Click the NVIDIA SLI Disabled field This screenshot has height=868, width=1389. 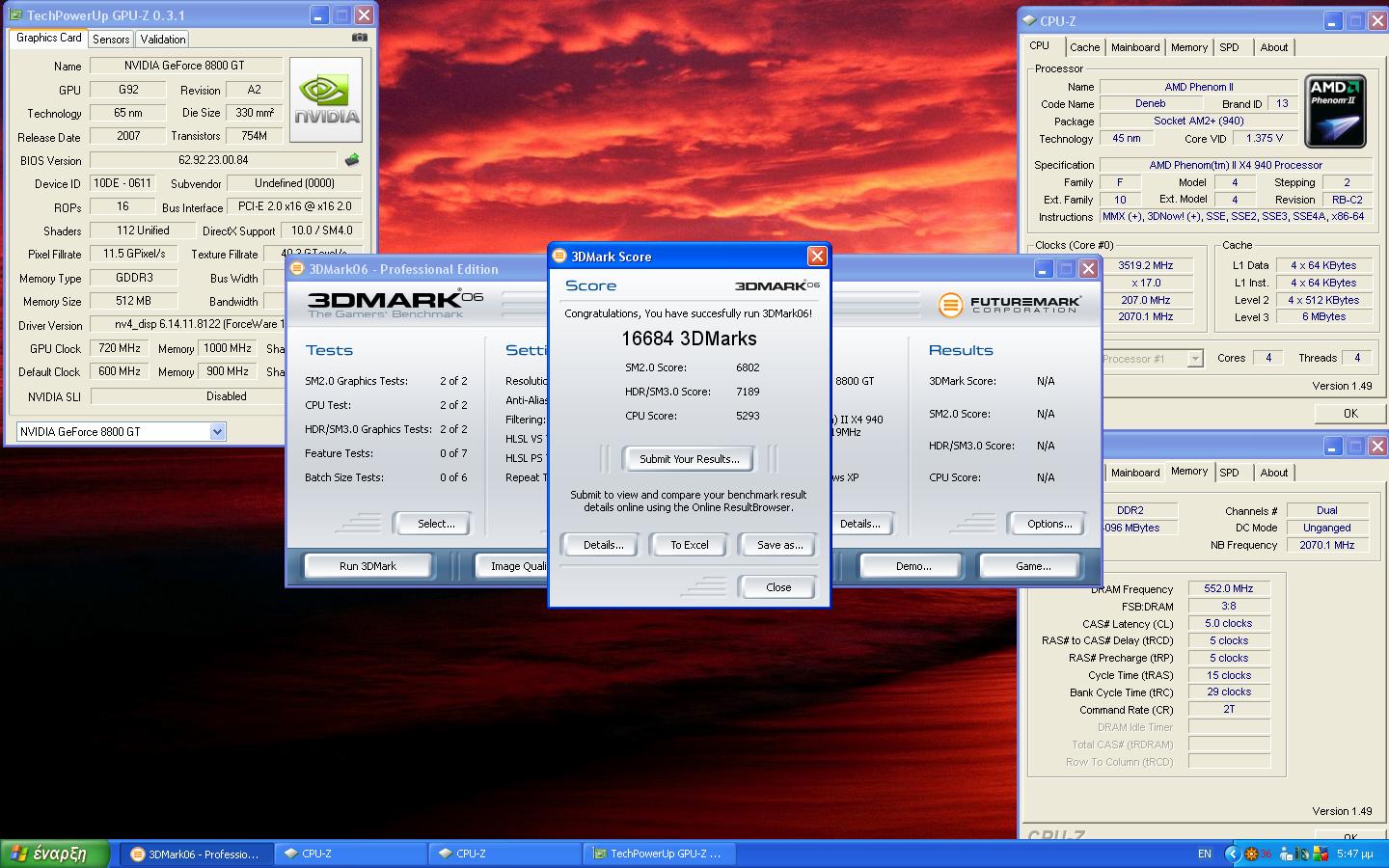point(226,396)
